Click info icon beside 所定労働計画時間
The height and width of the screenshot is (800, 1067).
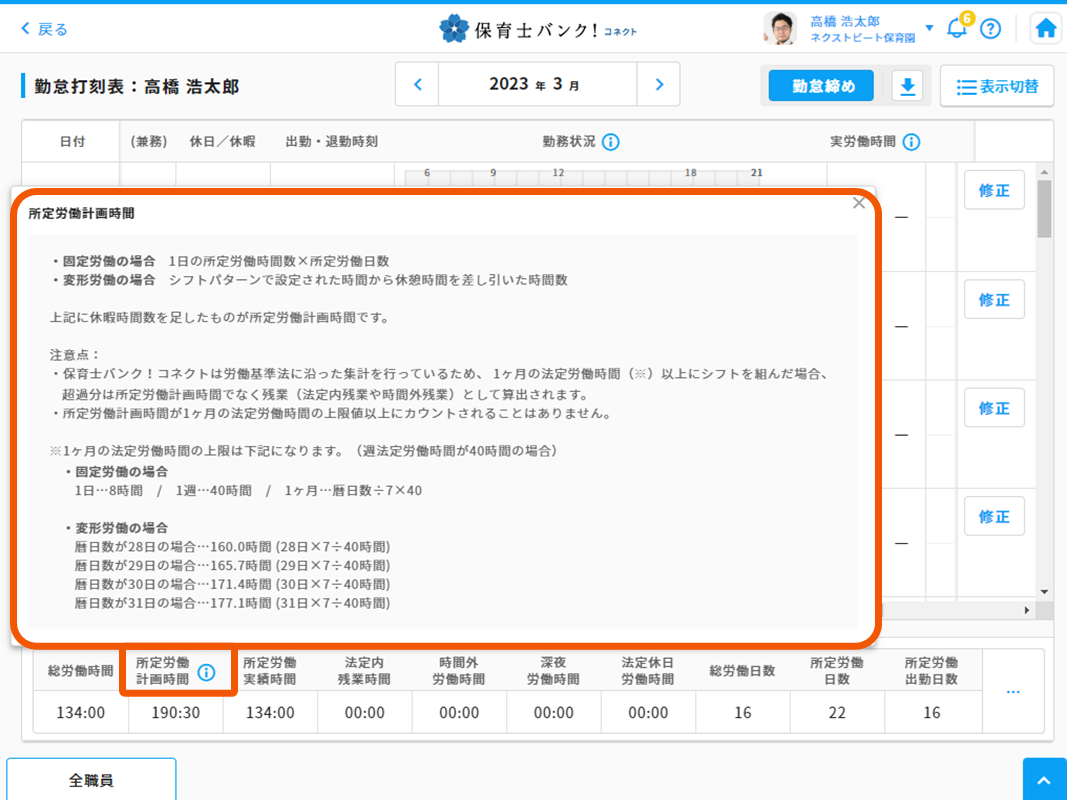tap(206, 672)
